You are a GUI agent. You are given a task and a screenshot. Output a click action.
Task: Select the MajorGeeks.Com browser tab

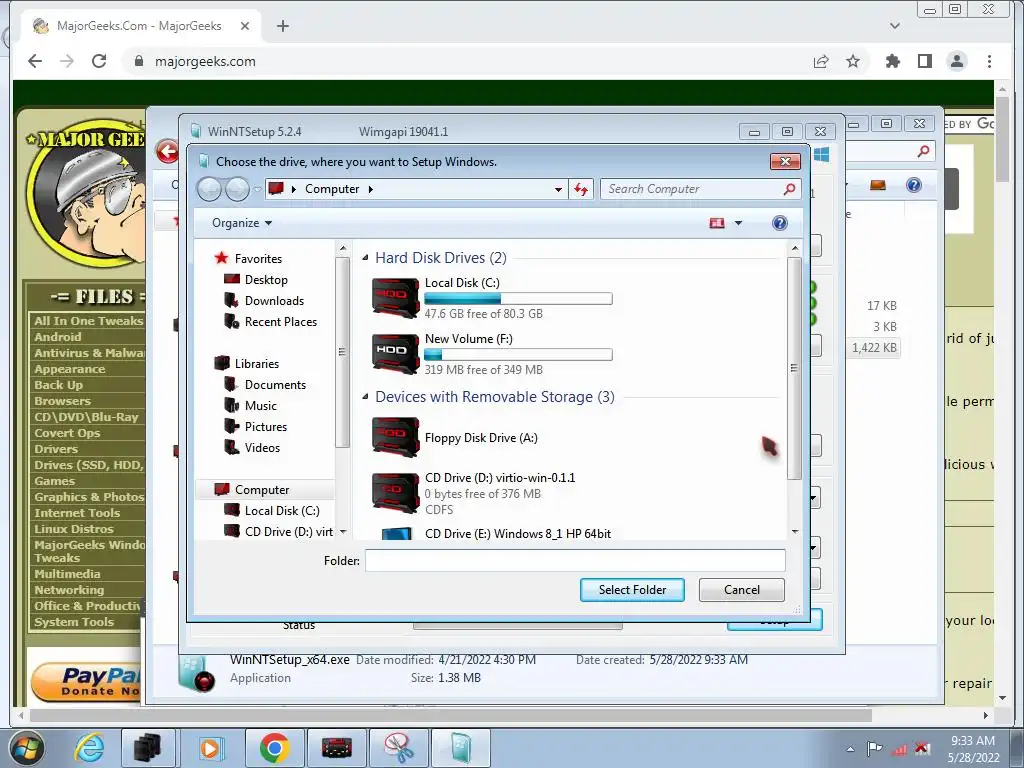(x=138, y=26)
